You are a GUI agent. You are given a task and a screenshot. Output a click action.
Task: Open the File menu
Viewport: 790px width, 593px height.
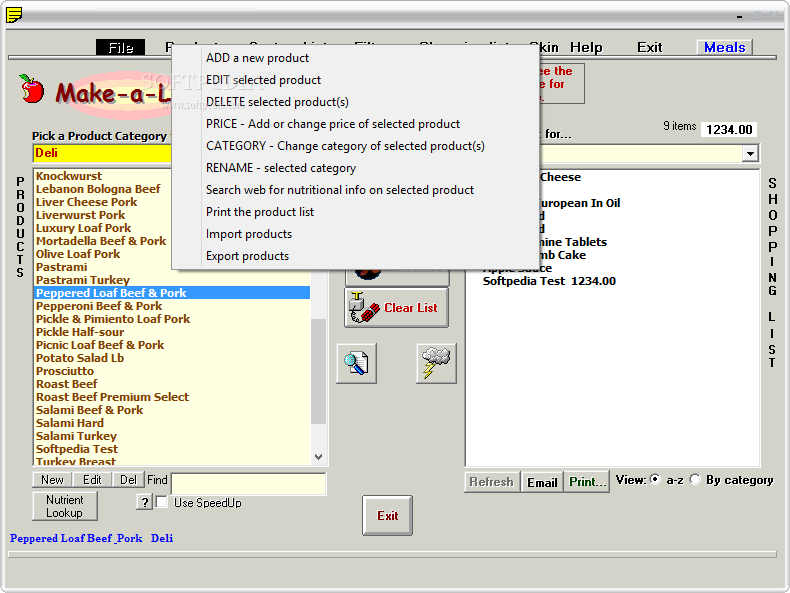pyautogui.click(x=120, y=47)
